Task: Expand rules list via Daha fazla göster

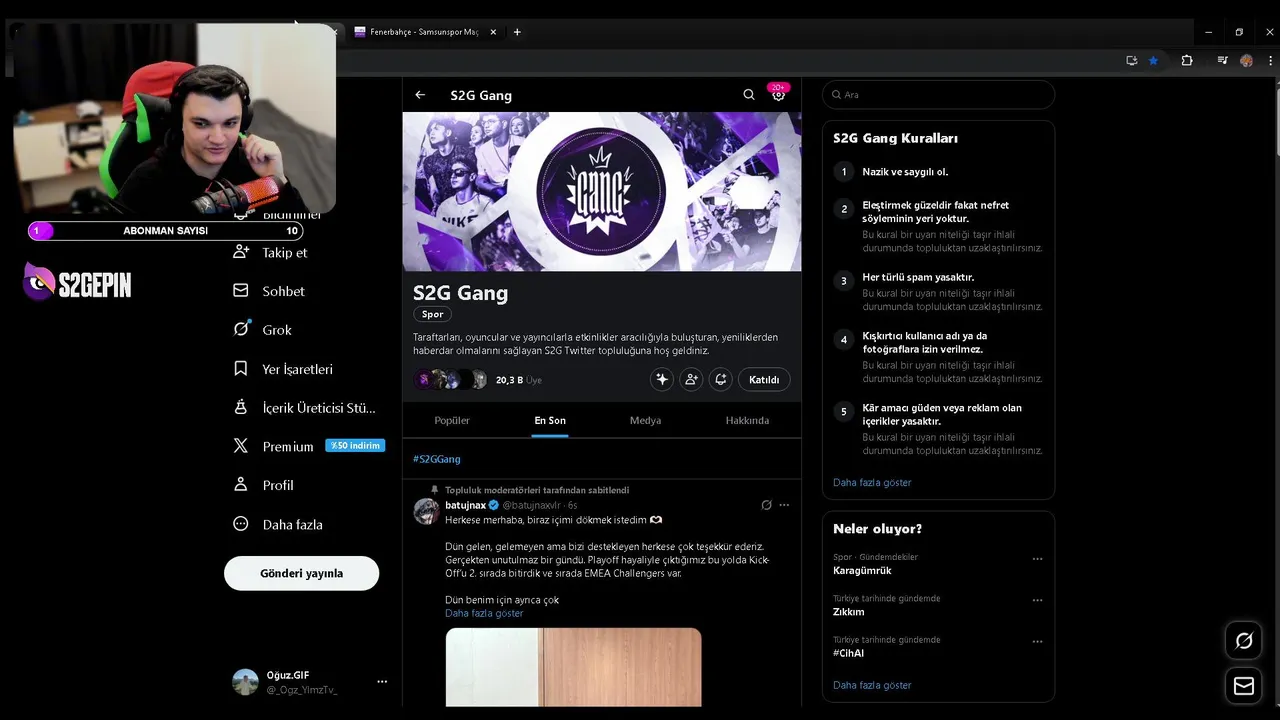Action: [x=872, y=482]
